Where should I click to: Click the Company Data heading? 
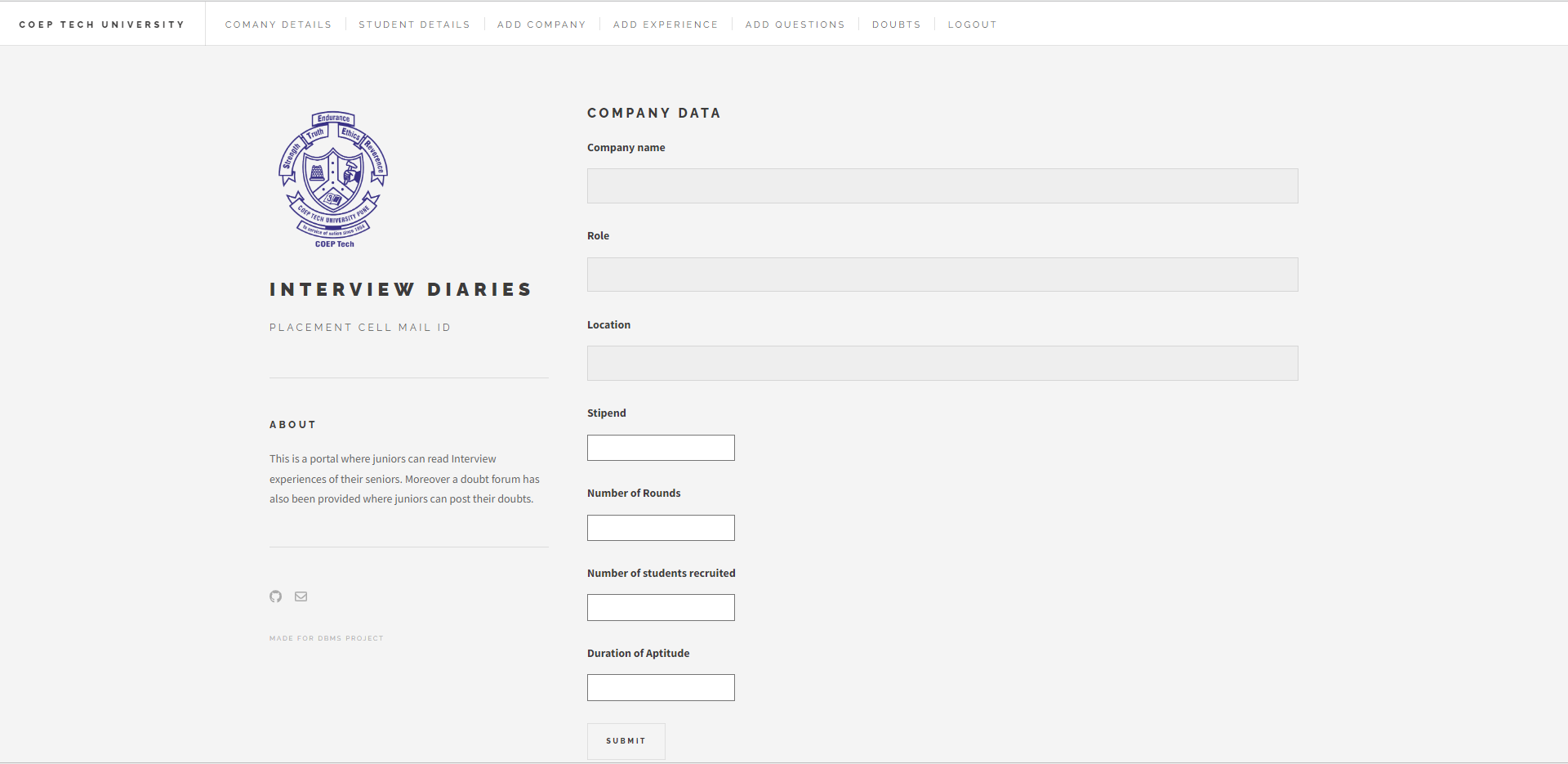pyautogui.click(x=654, y=113)
